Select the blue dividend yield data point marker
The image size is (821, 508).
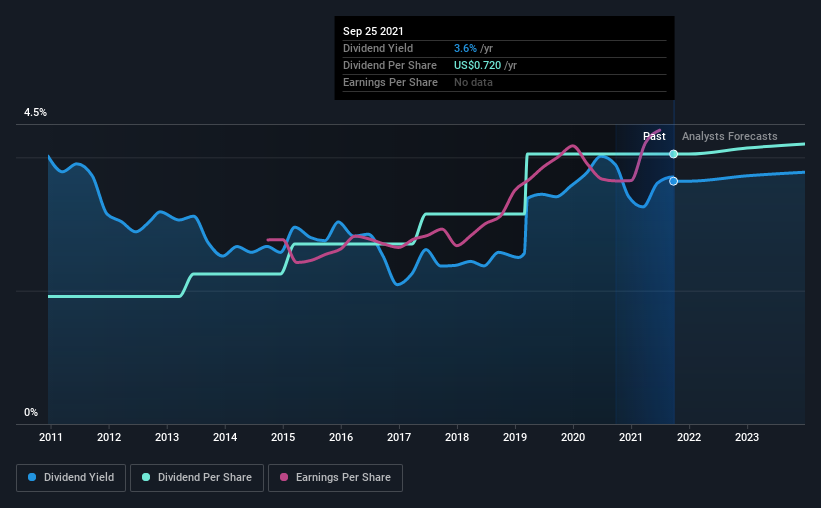pos(674,181)
